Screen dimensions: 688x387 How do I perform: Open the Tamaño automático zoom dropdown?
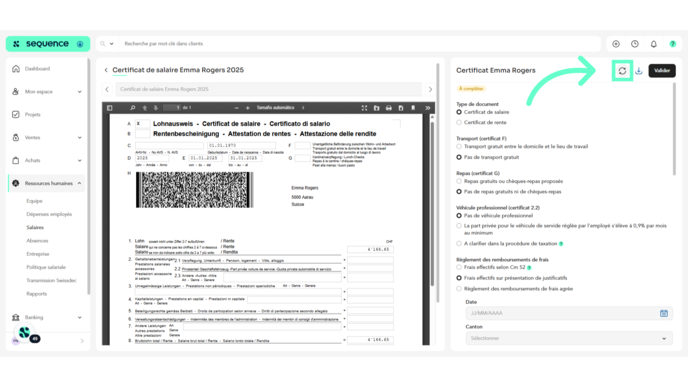pos(281,108)
